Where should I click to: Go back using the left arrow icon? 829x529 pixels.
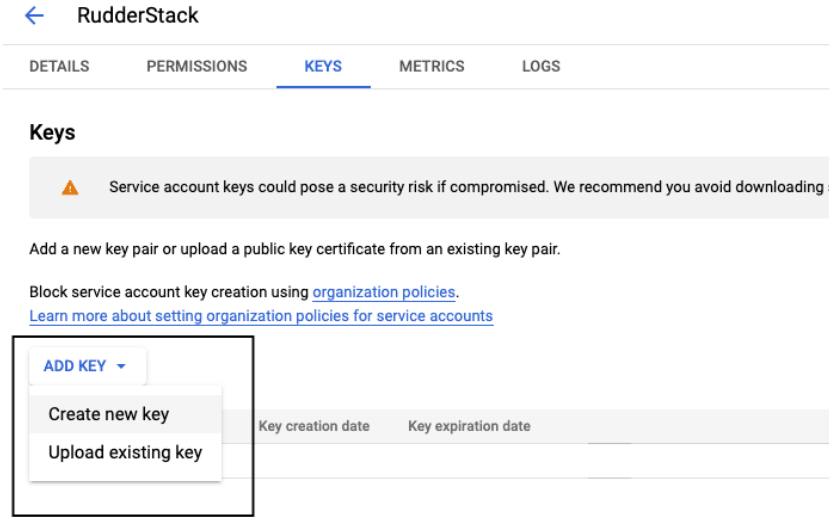coord(34,15)
